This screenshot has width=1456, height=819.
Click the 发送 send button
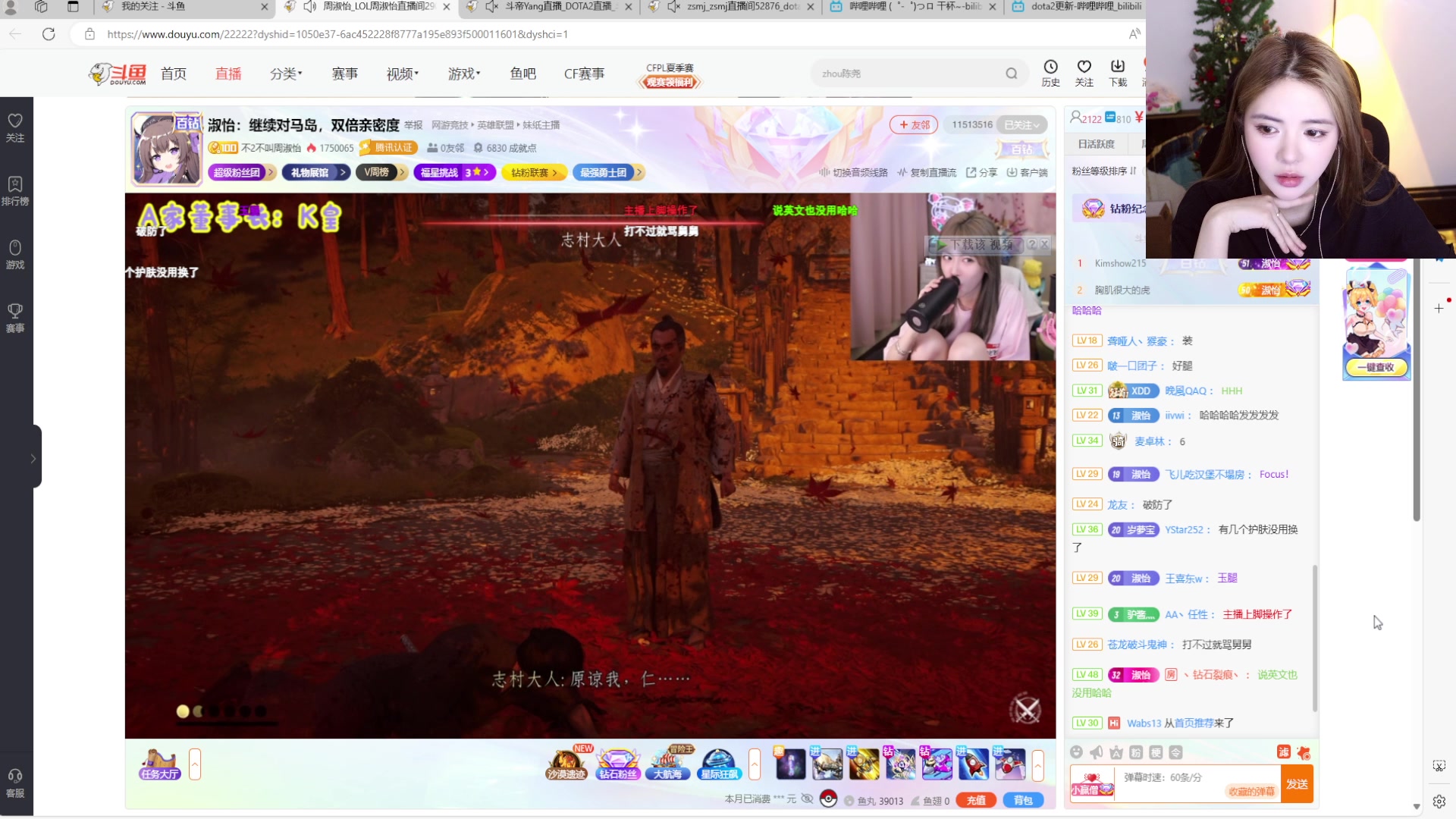pos(1297,784)
